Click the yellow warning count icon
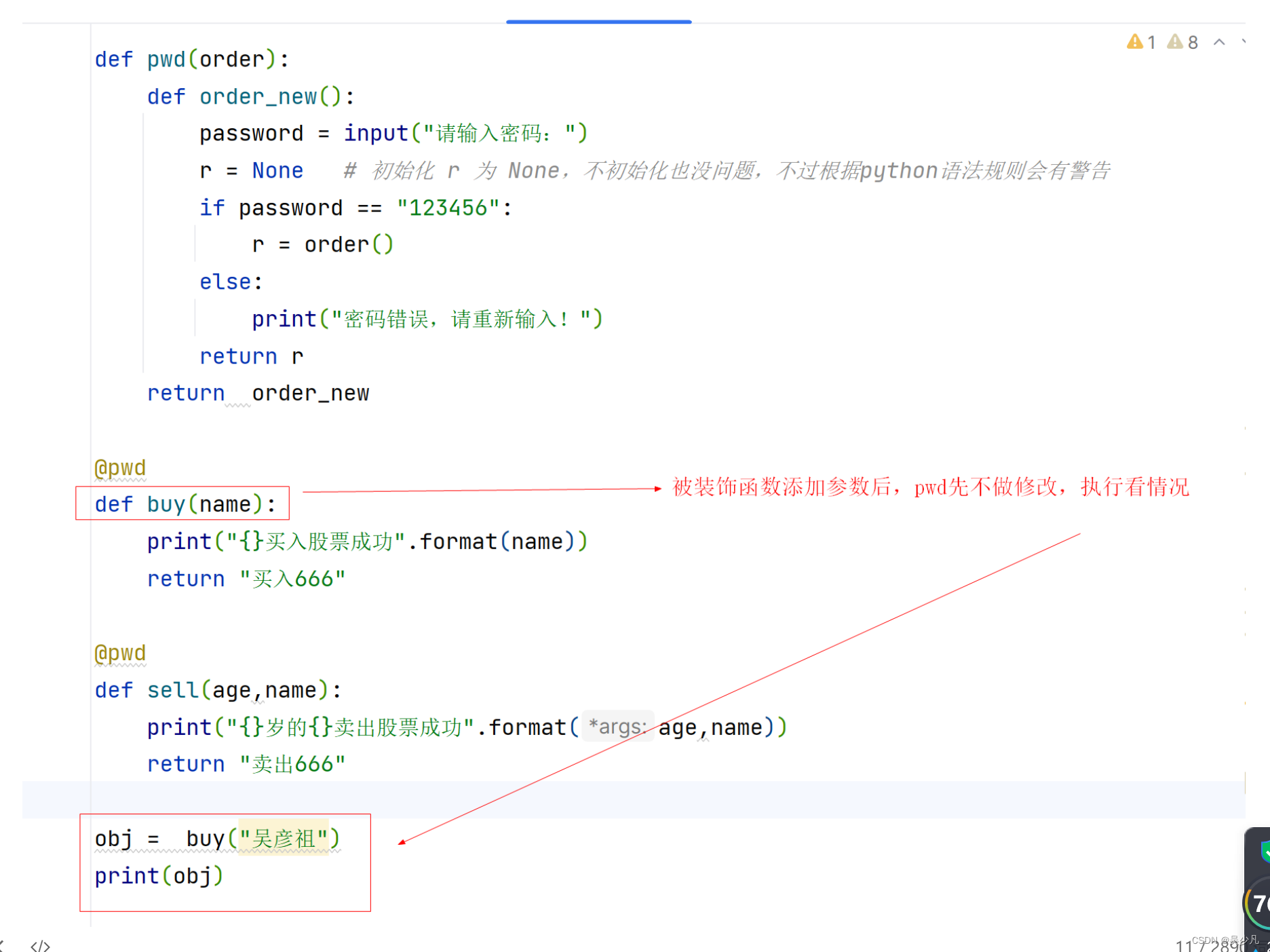This screenshot has width=1270, height=952. pos(1136,41)
